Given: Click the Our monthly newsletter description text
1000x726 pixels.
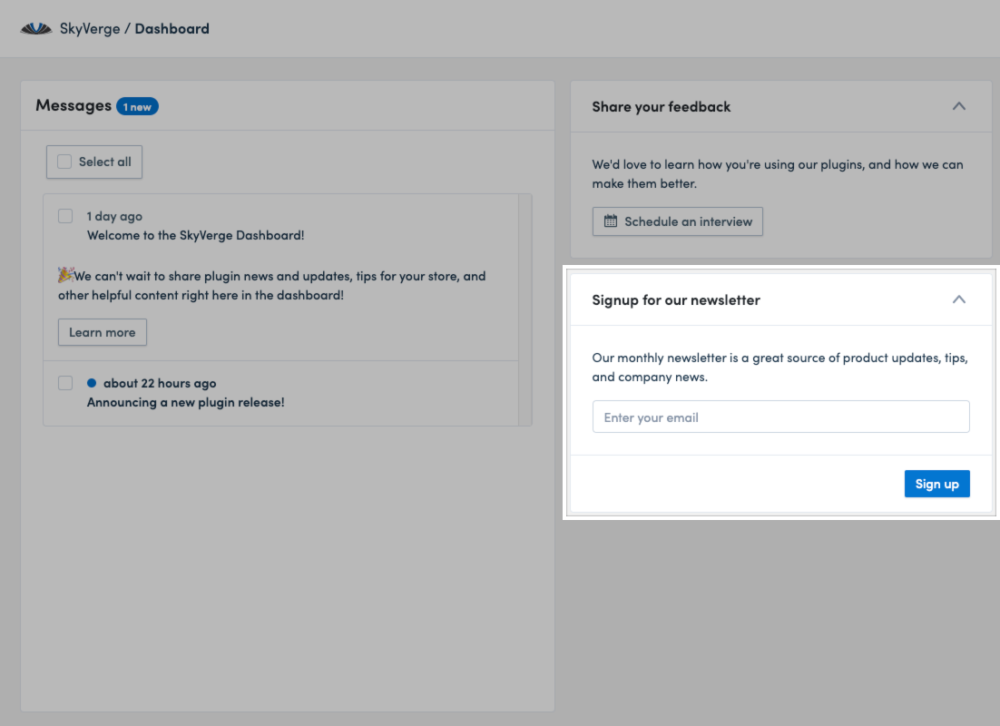Looking at the screenshot, I should [x=780, y=367].
